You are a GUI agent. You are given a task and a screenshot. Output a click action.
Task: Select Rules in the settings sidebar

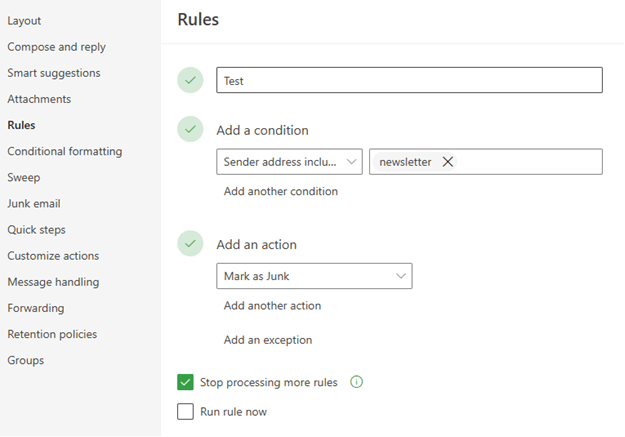pyautogui.click(x=22, y=125)
